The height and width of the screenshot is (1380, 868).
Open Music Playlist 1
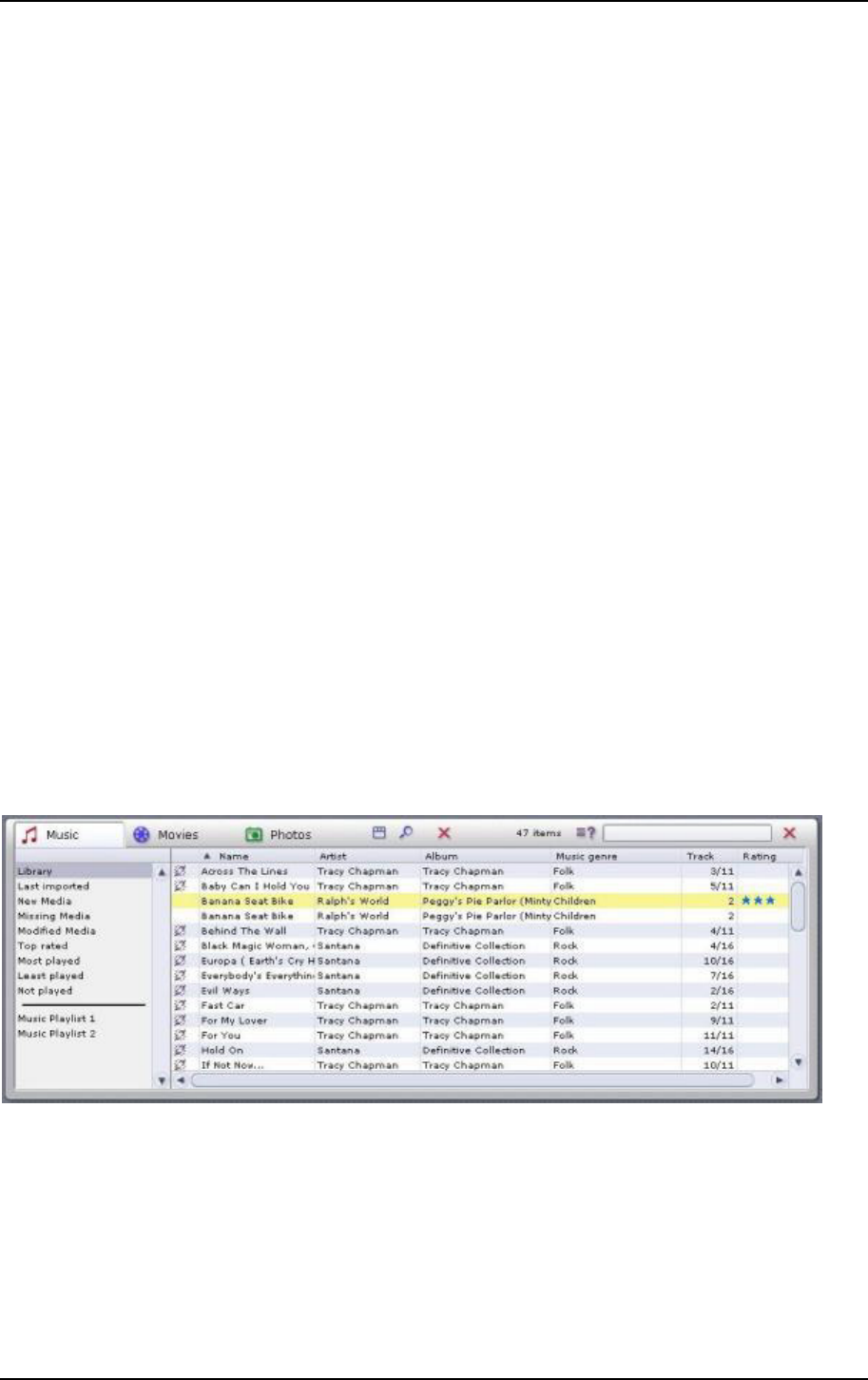[57, 1018]
